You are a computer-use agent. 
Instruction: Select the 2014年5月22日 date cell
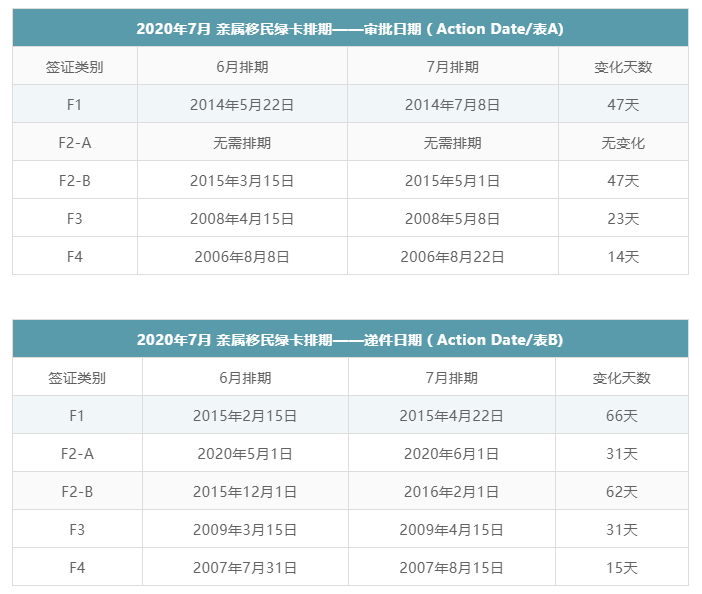coord(242,104)
